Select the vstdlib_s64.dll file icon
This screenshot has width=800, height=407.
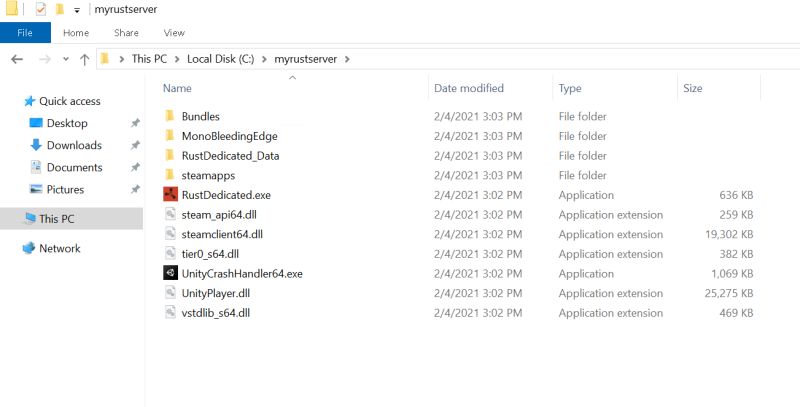tap(170, 312)
